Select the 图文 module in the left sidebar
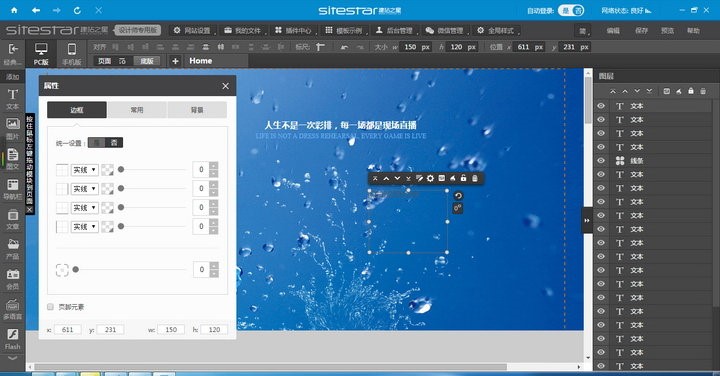Screen dimensions: 720x376 coord(12,158)
